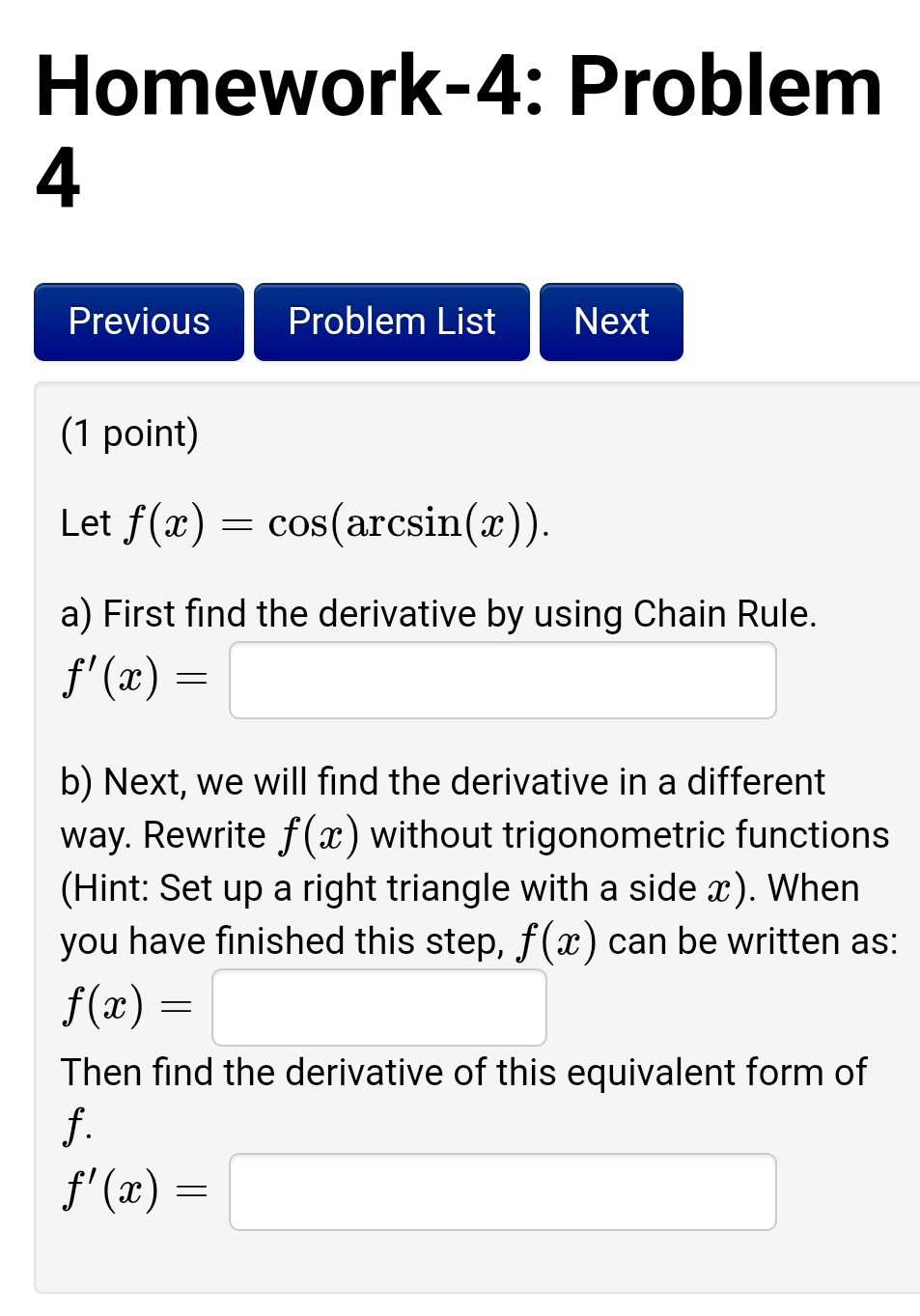920x1316 pixels.
Task: View all problems via Problem List
Action: 391,321
